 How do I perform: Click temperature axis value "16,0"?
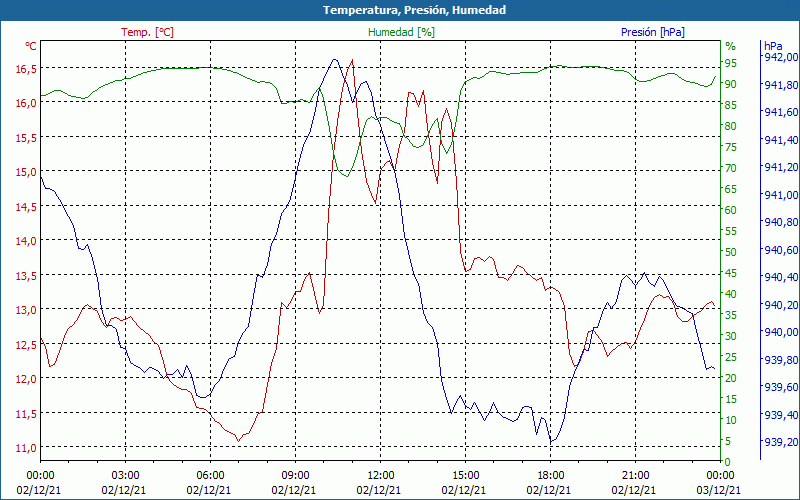click(x=27, y=104)
